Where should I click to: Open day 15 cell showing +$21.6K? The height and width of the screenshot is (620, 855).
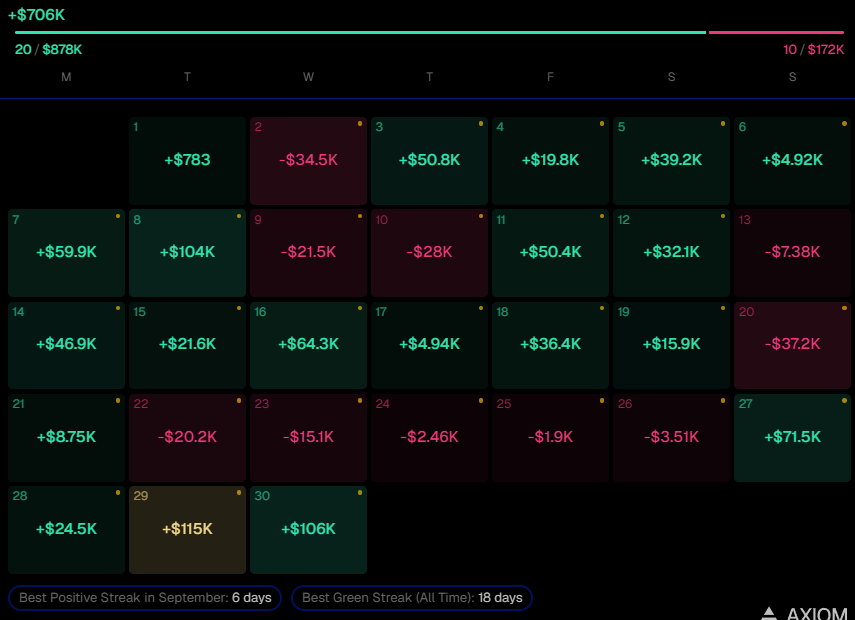pyautogui.click(x=188, y=345)
